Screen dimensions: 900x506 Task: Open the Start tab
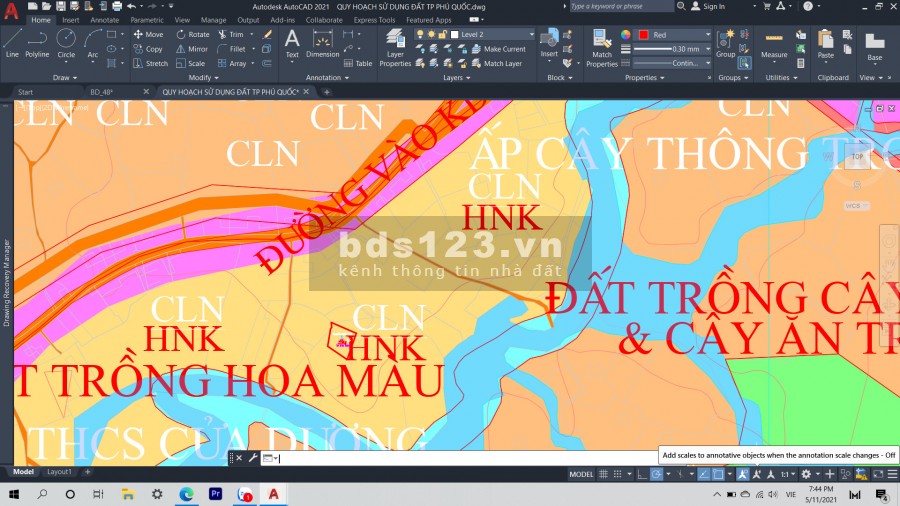tap(25, 92)
